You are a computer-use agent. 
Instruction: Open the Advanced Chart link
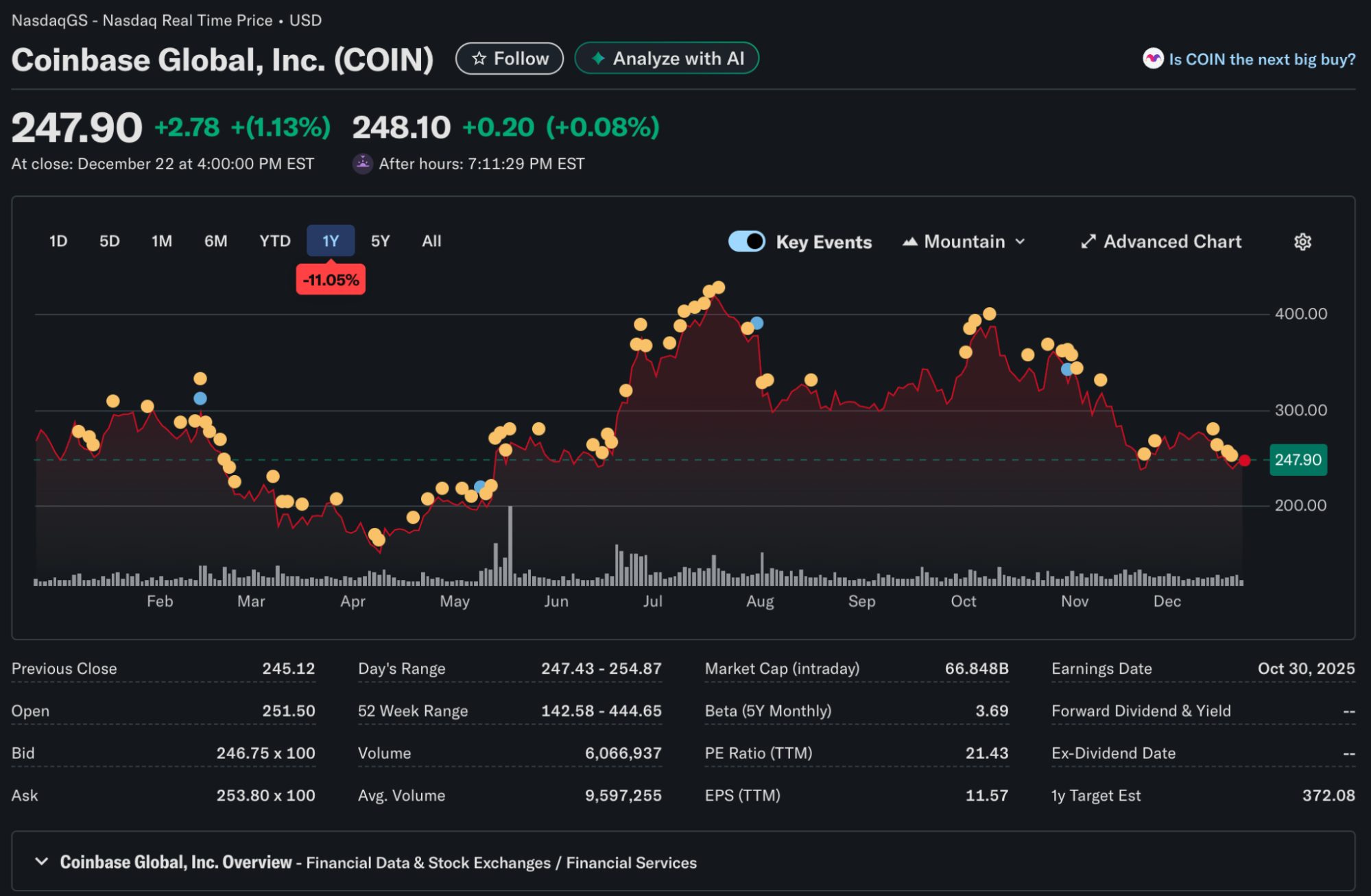coord(1171,242)
